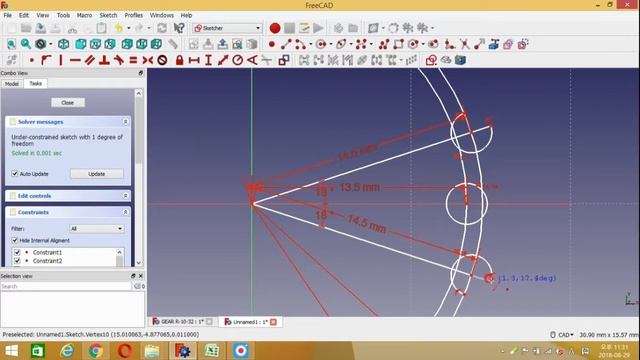This screenshot has height=360, width=640.
Task: Select the create arc sketch tool
Action: tap(300, 44)
